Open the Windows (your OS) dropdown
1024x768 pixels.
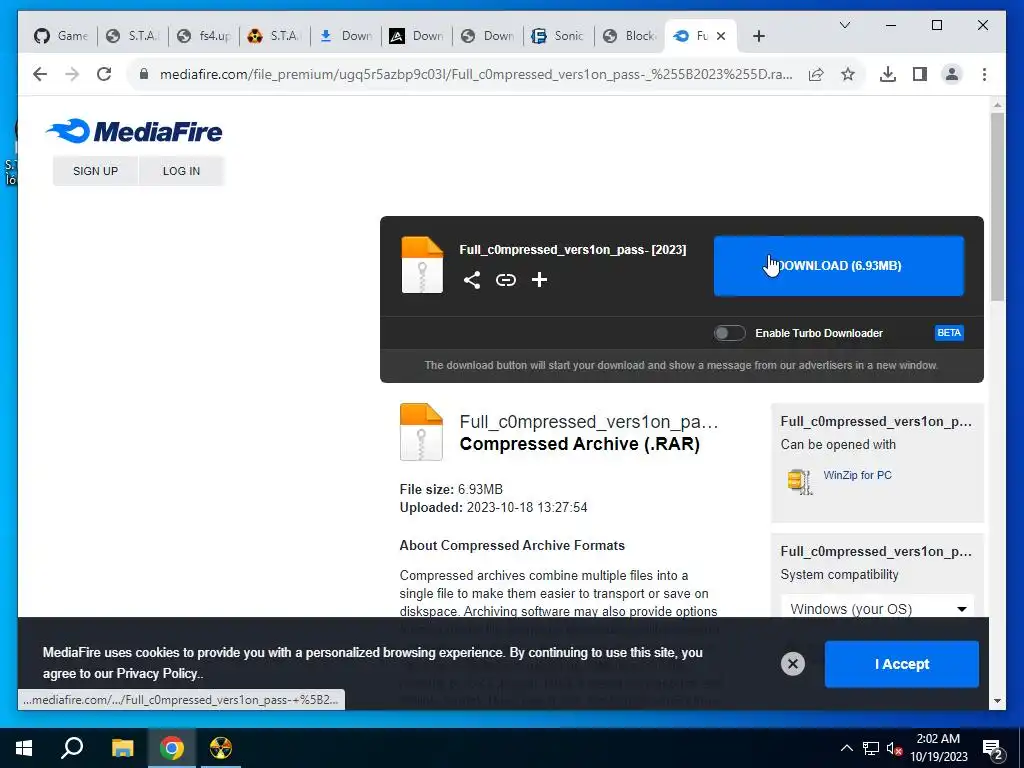877,609
